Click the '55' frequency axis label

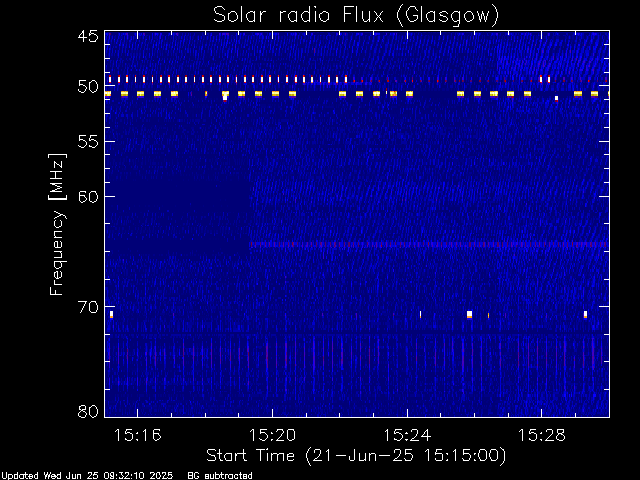tap(88, 142)
